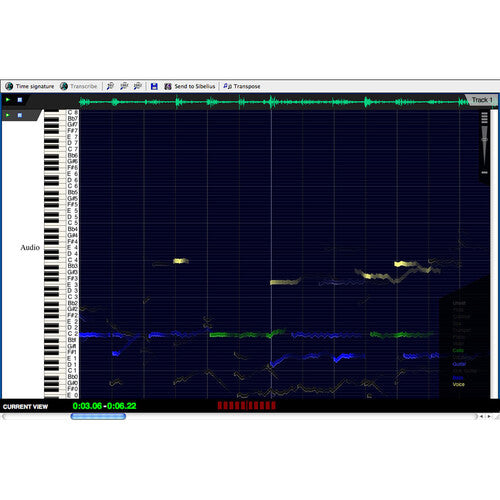Image resolution: width=500 pixels, height=500 pixels.
Task: Stop the waveform overview track
Action: pos(20,100)
